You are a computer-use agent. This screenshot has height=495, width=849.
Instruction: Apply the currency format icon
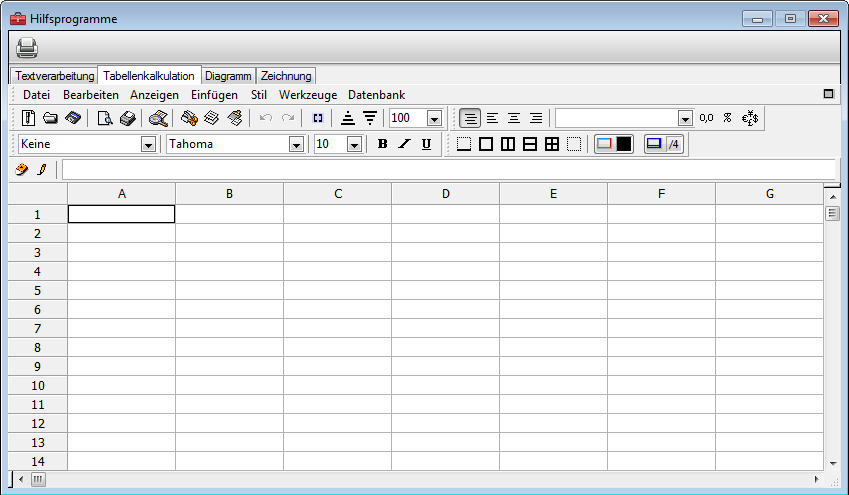[x=750, y=118]
